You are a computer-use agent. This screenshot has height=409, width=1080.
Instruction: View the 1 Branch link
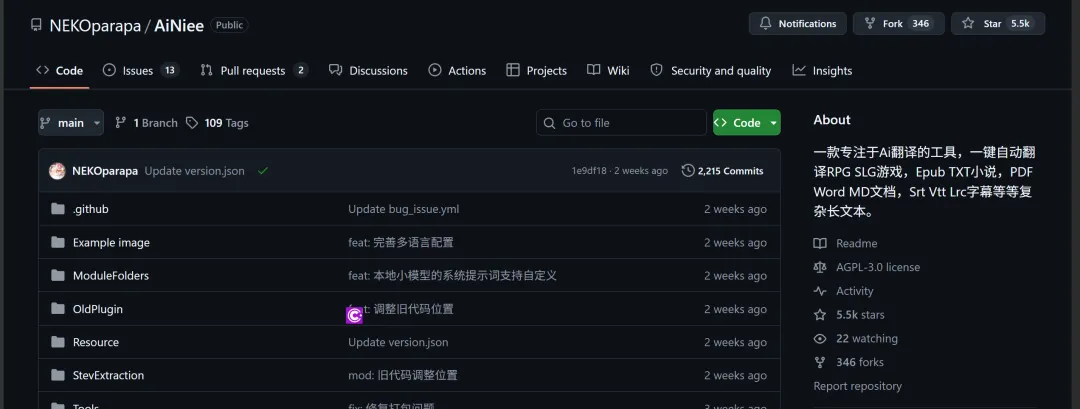click(x=146, y=123)
